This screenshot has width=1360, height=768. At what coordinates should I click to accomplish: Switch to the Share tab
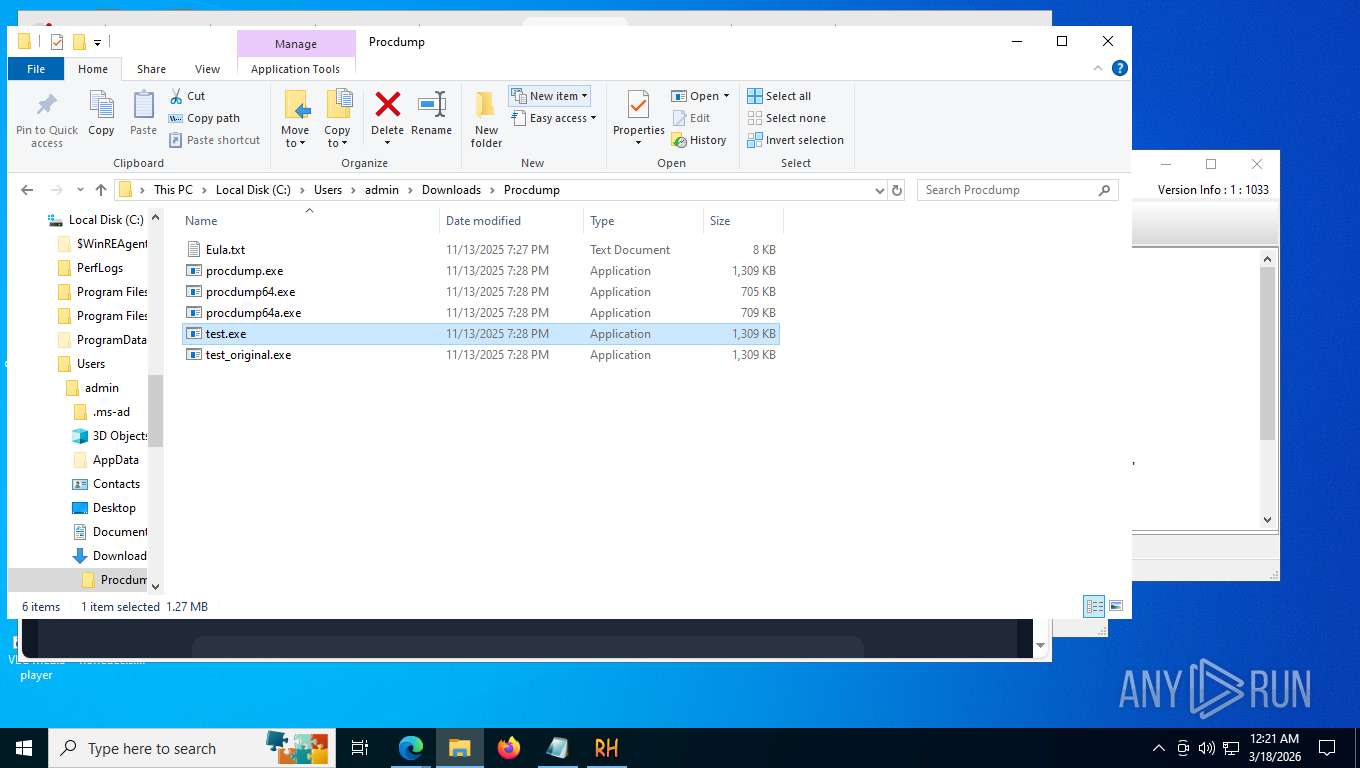151,69
